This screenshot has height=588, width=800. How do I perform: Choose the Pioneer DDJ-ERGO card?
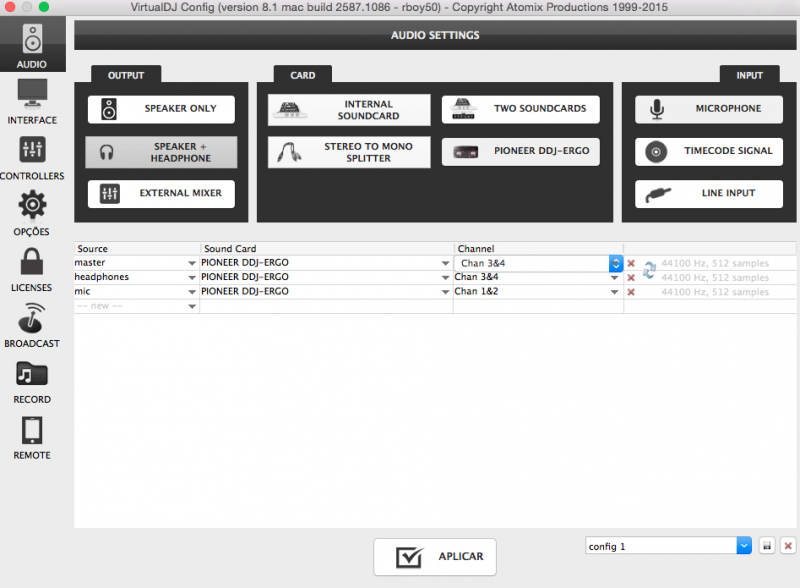tap(520, 152)
